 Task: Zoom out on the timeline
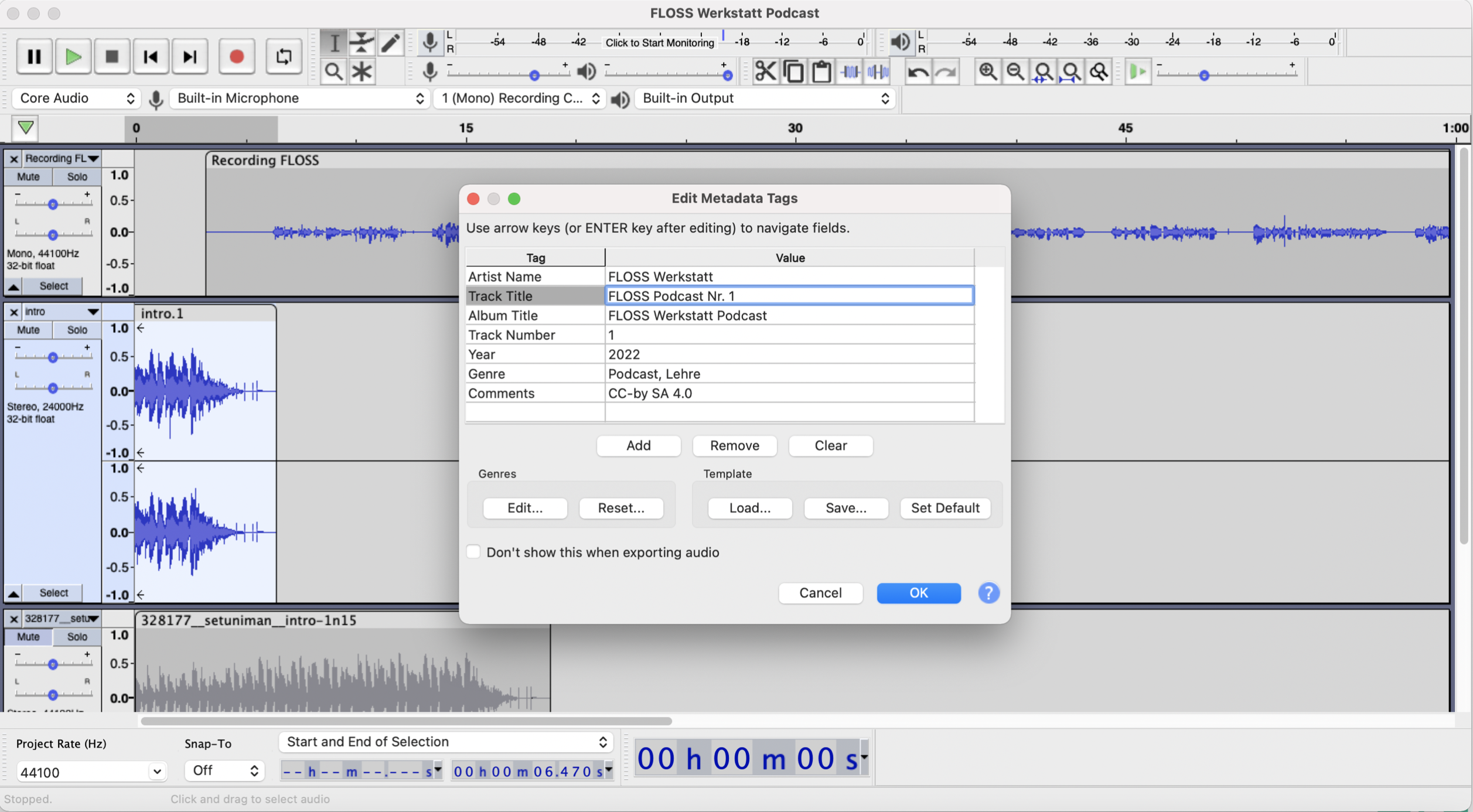(1015, 72)
